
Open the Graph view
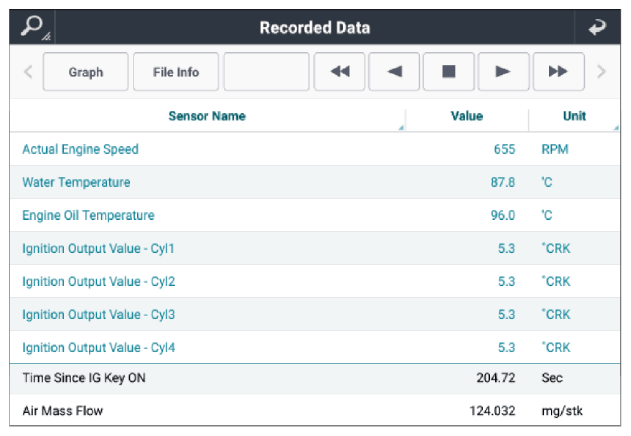tap(86, 72)
